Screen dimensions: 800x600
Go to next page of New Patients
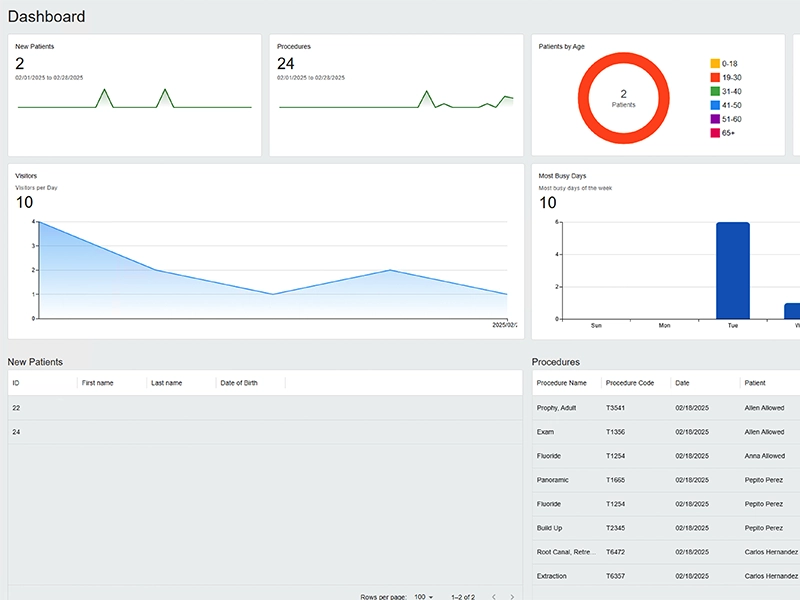[512, 597]
